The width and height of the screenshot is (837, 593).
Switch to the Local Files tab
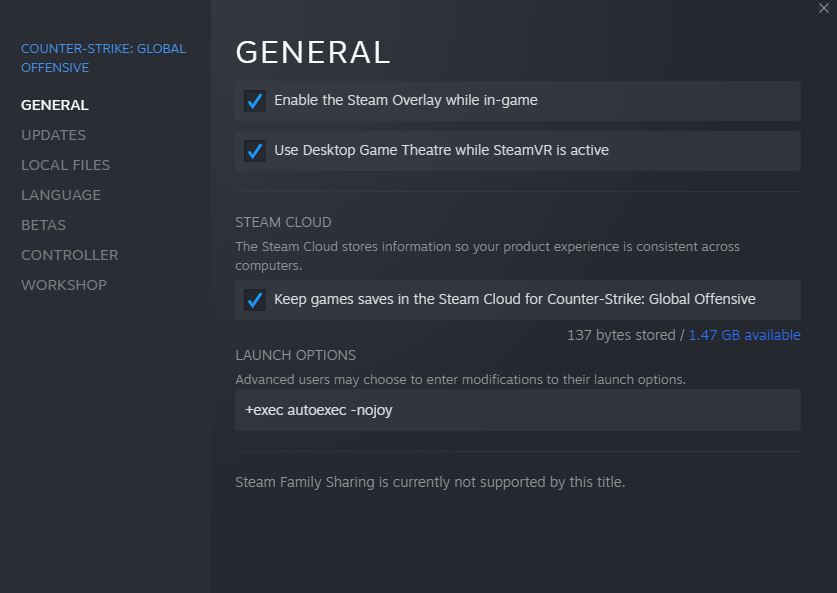(x=65, y=165)
